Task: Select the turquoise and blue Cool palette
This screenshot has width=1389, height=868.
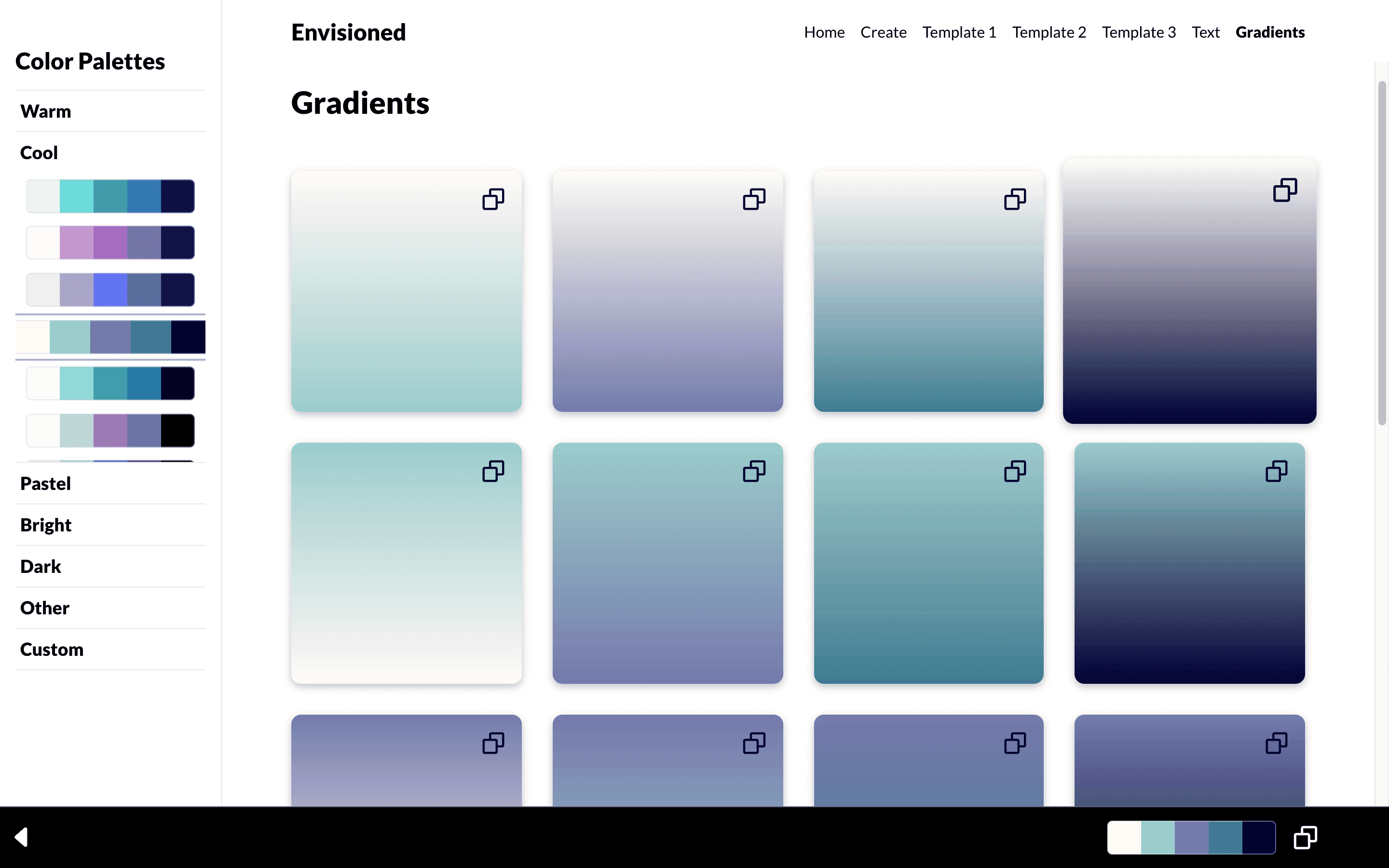Action: point(110,196)
